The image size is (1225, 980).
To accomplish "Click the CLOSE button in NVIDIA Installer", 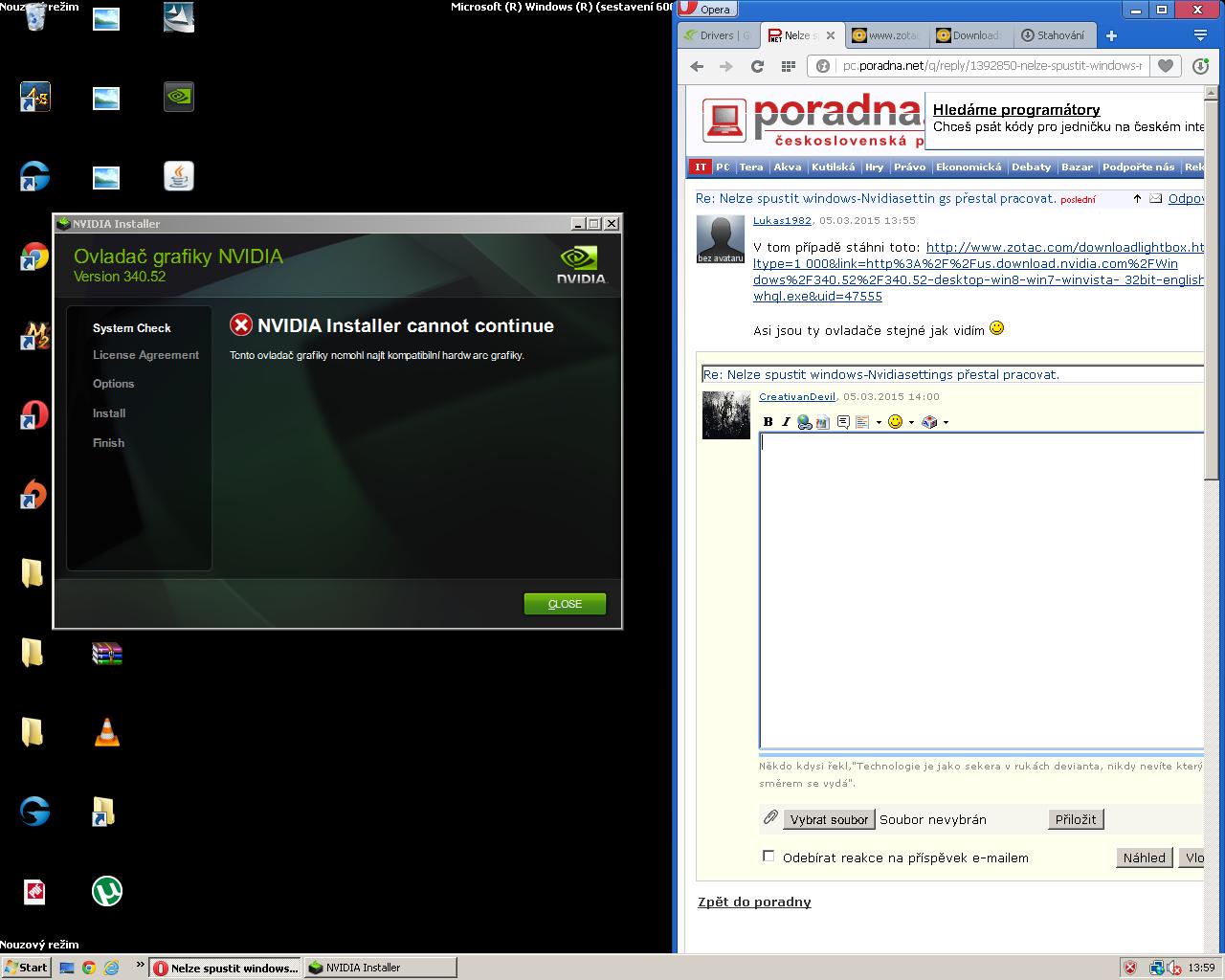I will [x=565, y=604].
